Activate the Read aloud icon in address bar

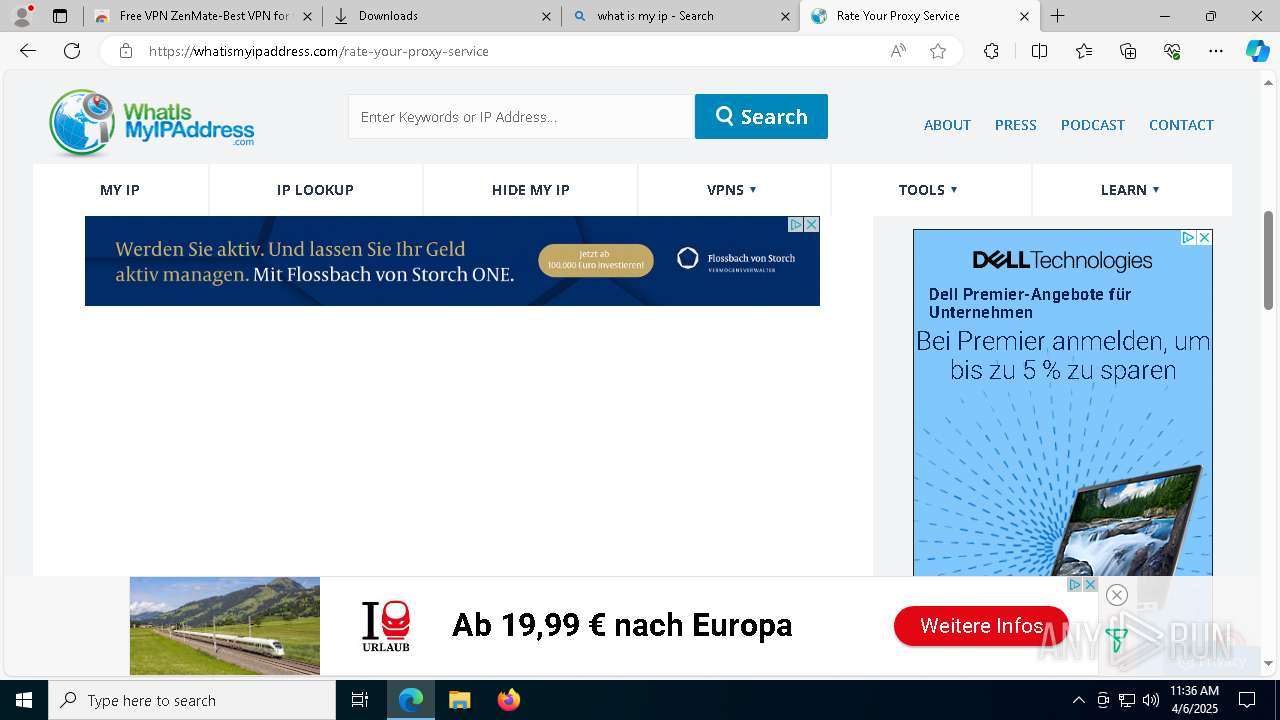click(898, 51)
